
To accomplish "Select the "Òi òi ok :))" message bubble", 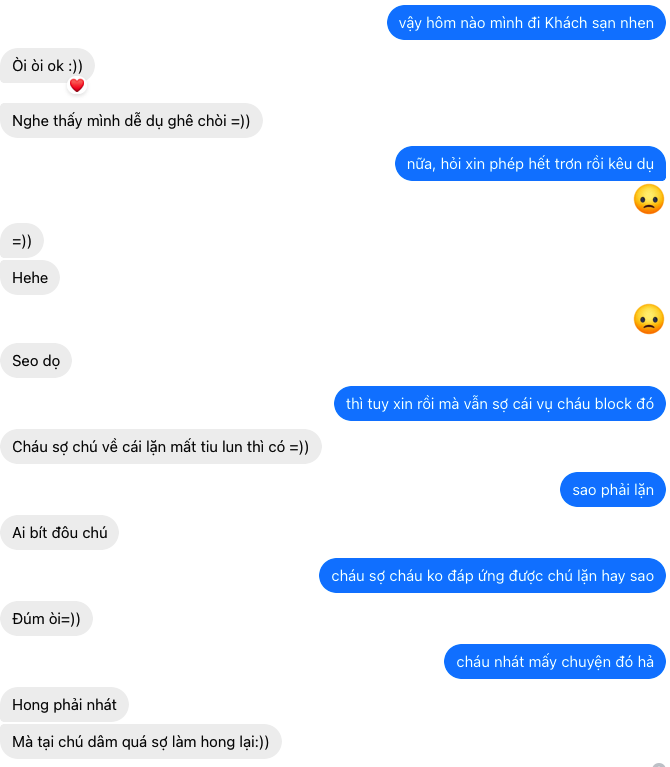I will (47, 66).
